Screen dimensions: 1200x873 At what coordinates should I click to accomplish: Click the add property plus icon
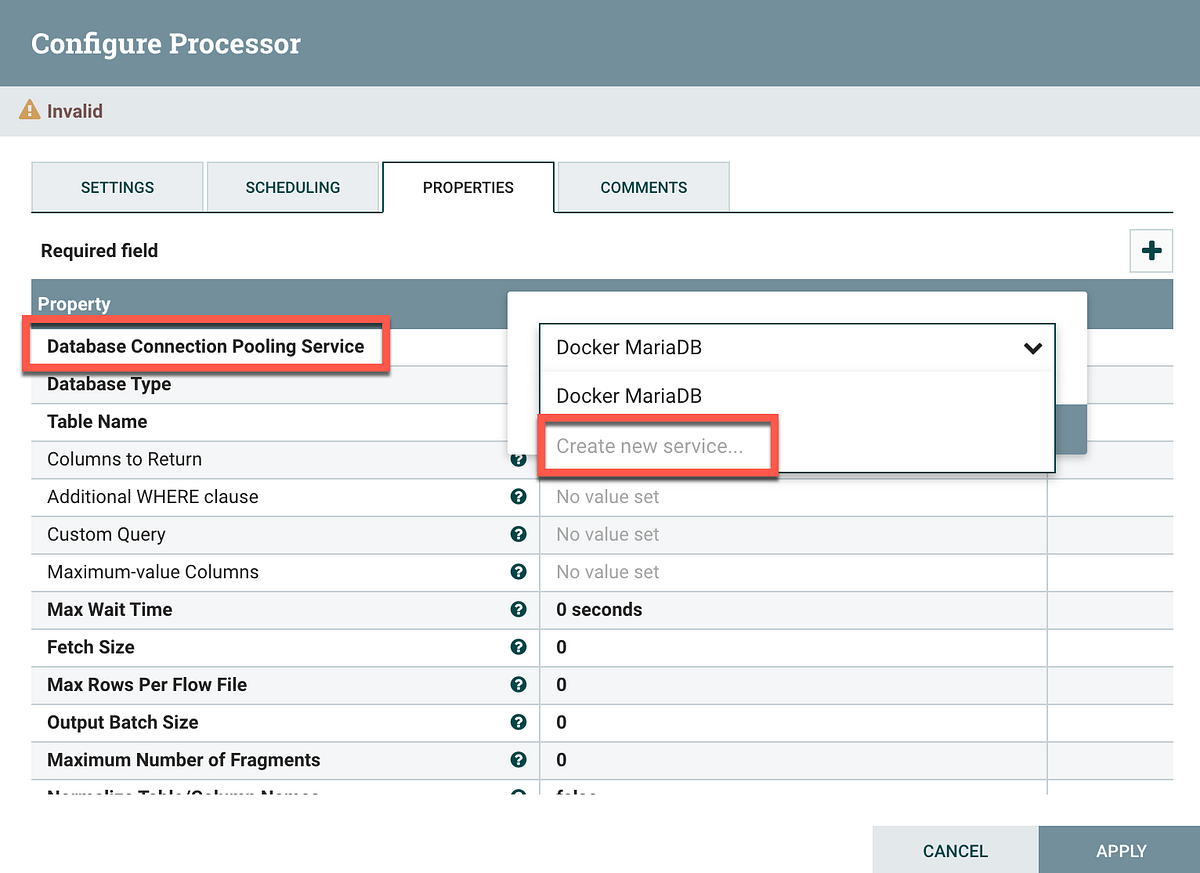tap(1150, 251)
